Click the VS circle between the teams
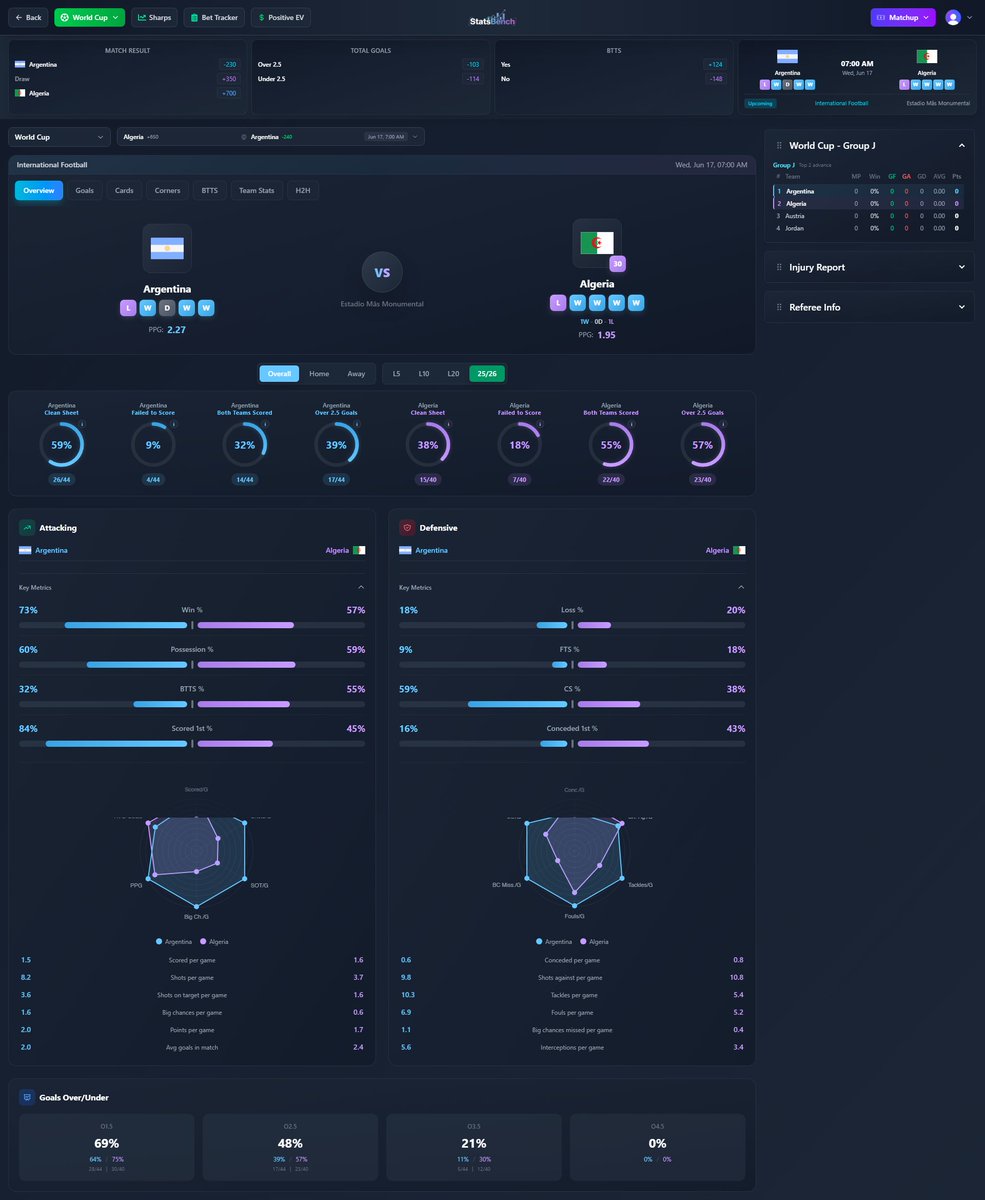985x1200 pixels. (382, 272)
